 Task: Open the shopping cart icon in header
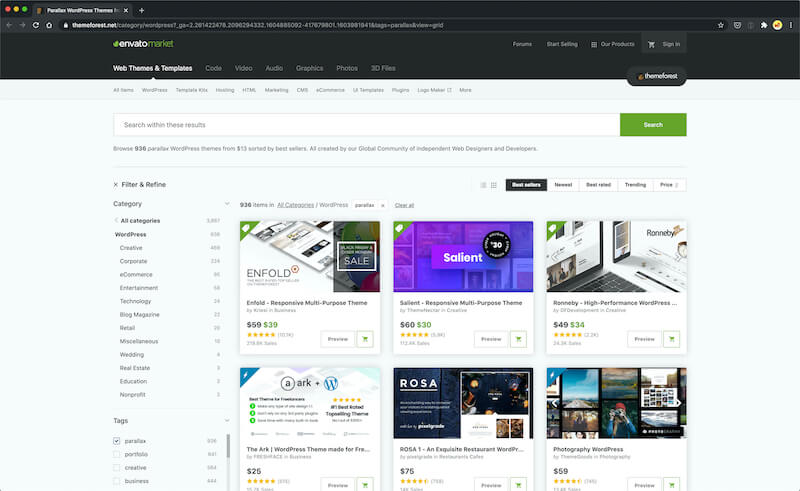(x=651, y=44)
